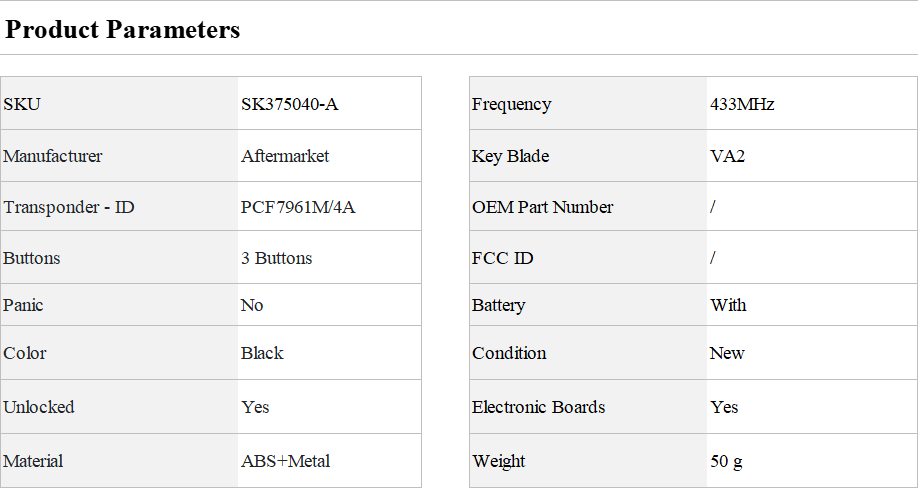This screenshot has height=488, width=918.
Task: Click the Buttons row label
Action: 32,258
